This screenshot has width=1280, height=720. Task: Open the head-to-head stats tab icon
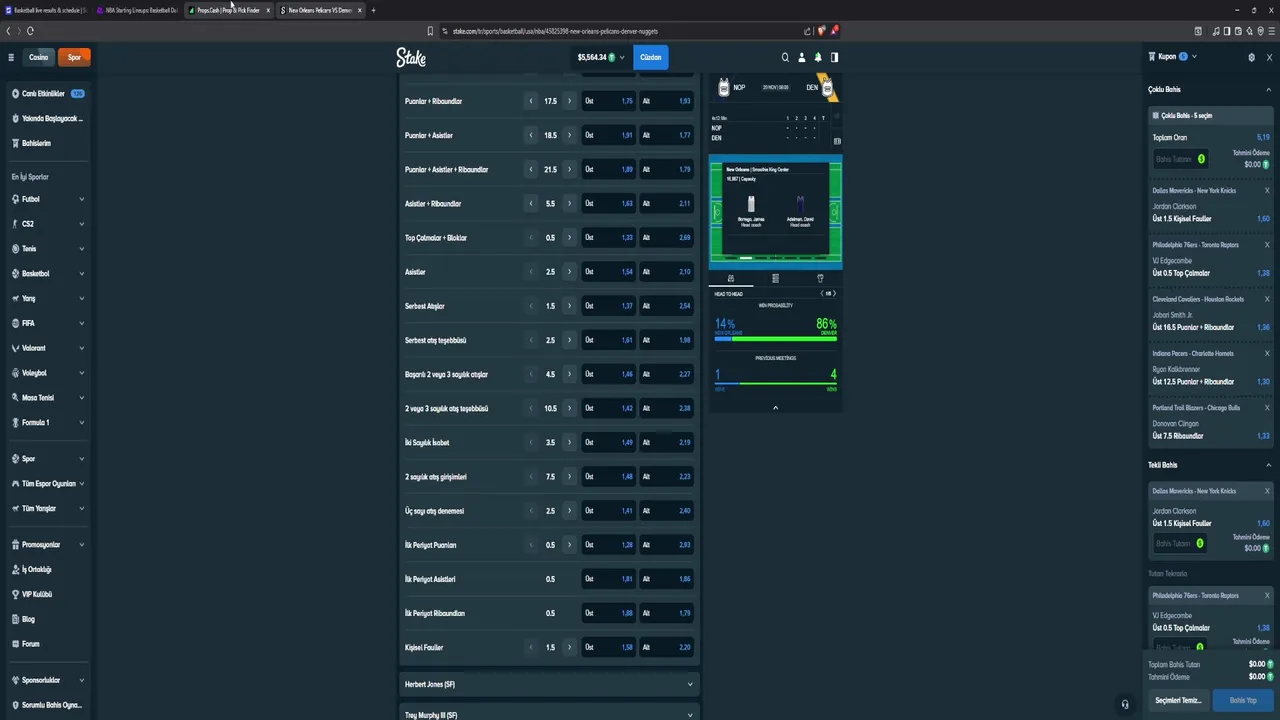(x=731, y=278)
